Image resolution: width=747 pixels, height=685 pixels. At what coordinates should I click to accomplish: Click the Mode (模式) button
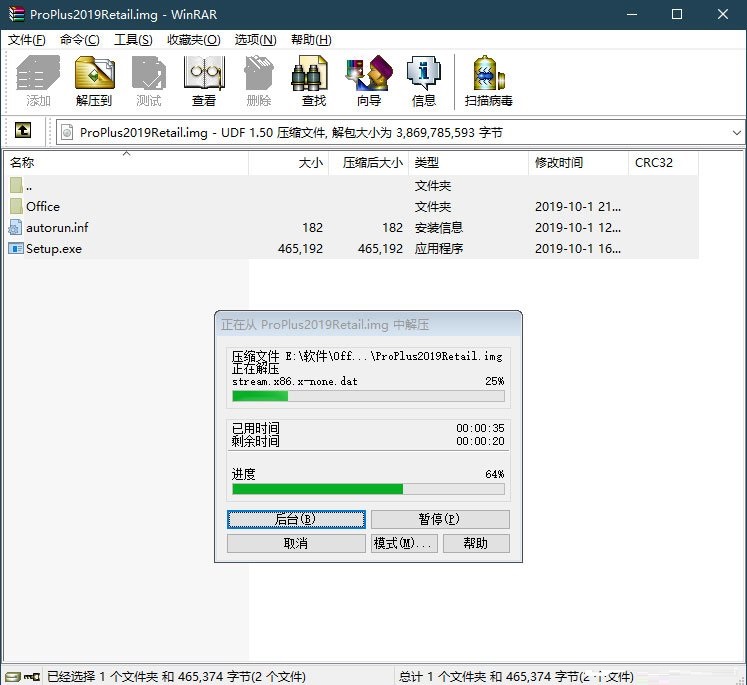pyautogui.click(x=404, y=543)
